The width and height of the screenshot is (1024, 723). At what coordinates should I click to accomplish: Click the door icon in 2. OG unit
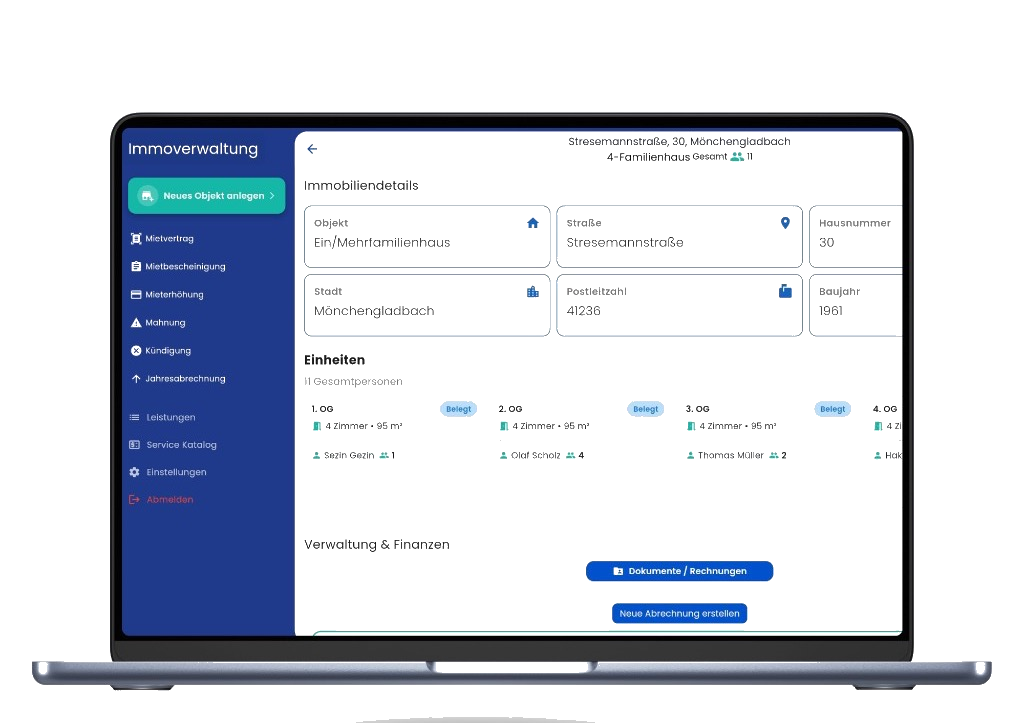click(x=504, y=426)
